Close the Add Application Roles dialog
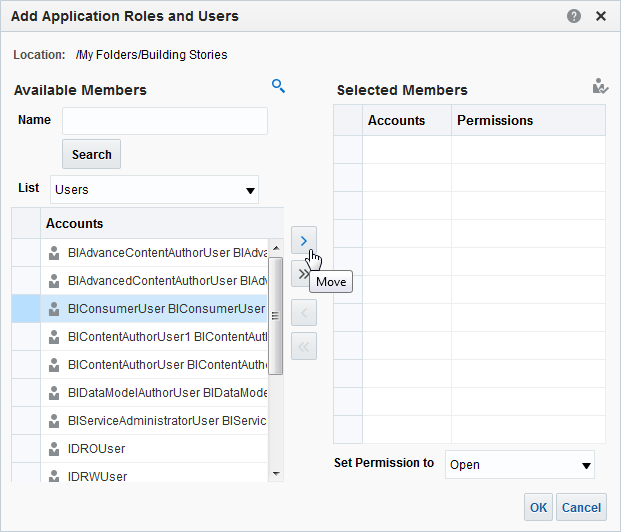The width and height of the screenshot is (621, 532). pyautogui.click(x=601, y=16)
